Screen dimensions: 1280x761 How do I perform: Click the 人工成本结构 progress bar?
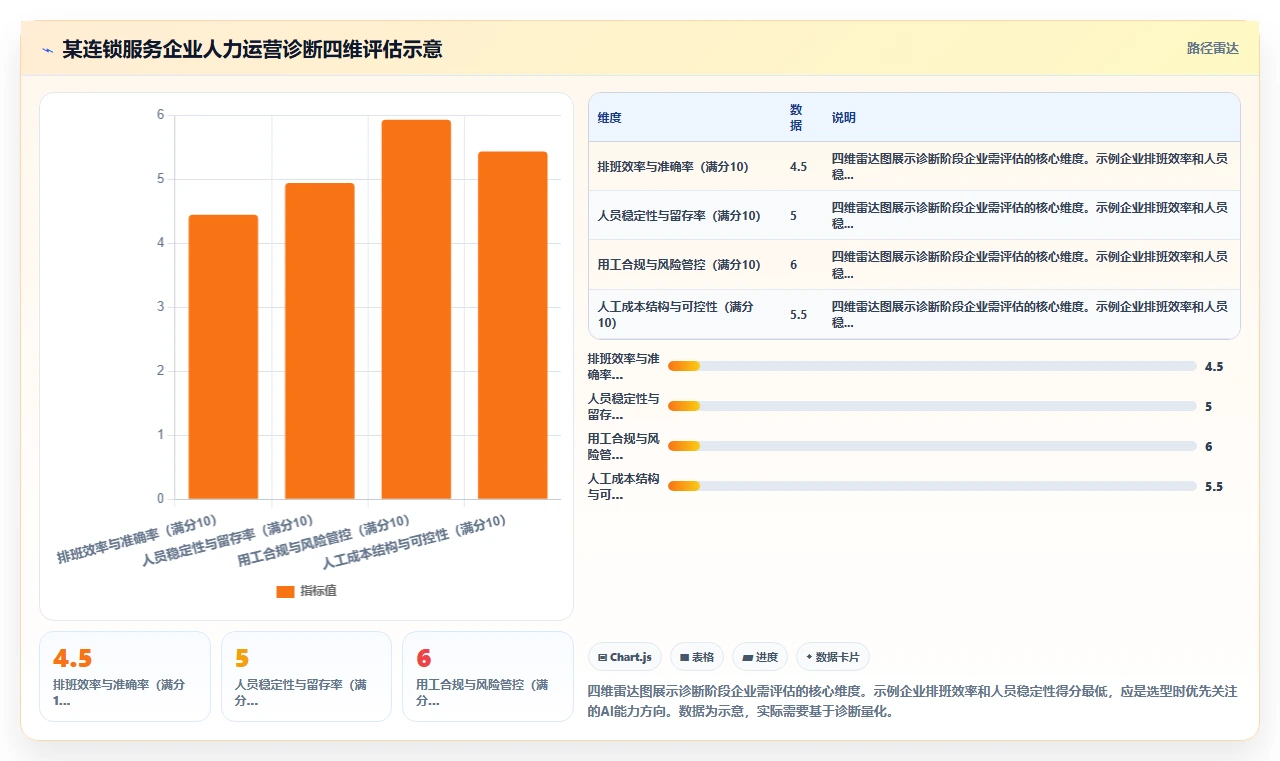932,486
